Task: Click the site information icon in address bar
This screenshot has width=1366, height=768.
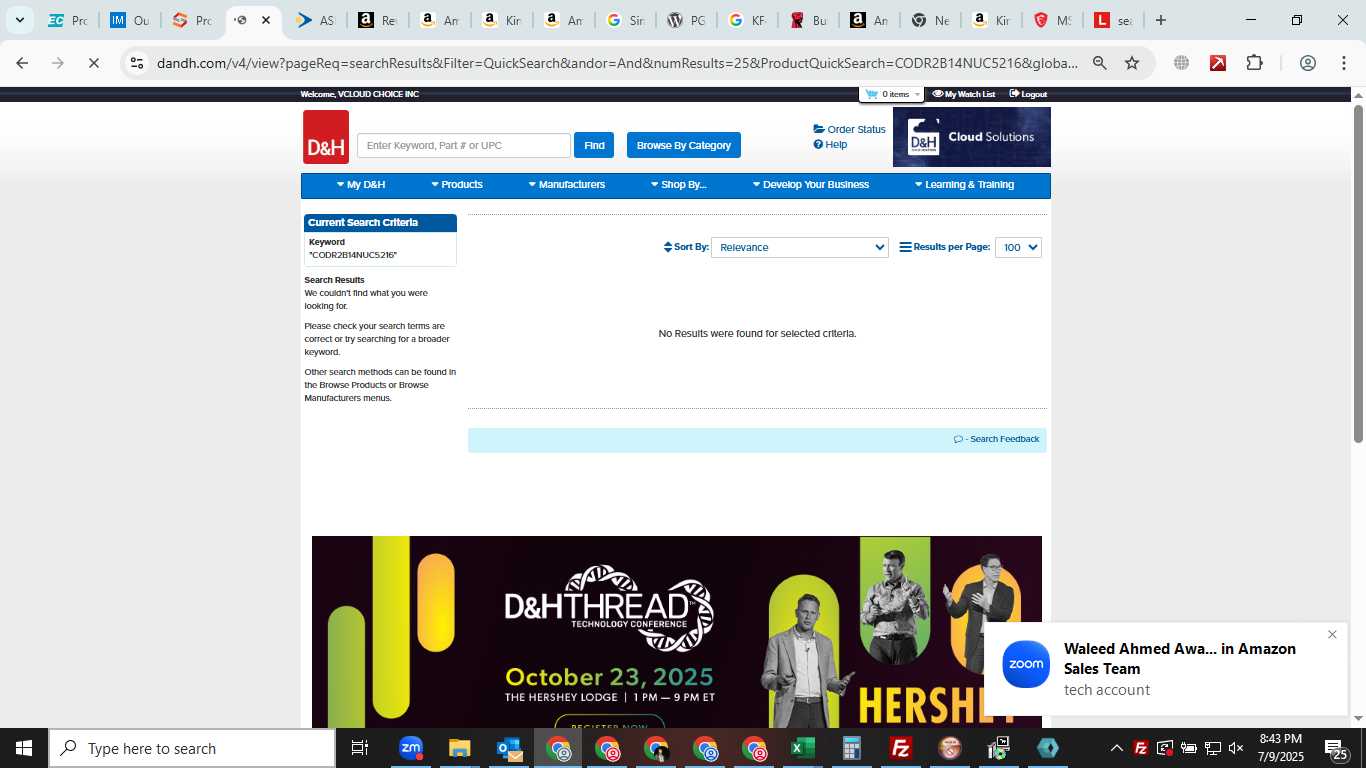Action: [x=137, y=63]
